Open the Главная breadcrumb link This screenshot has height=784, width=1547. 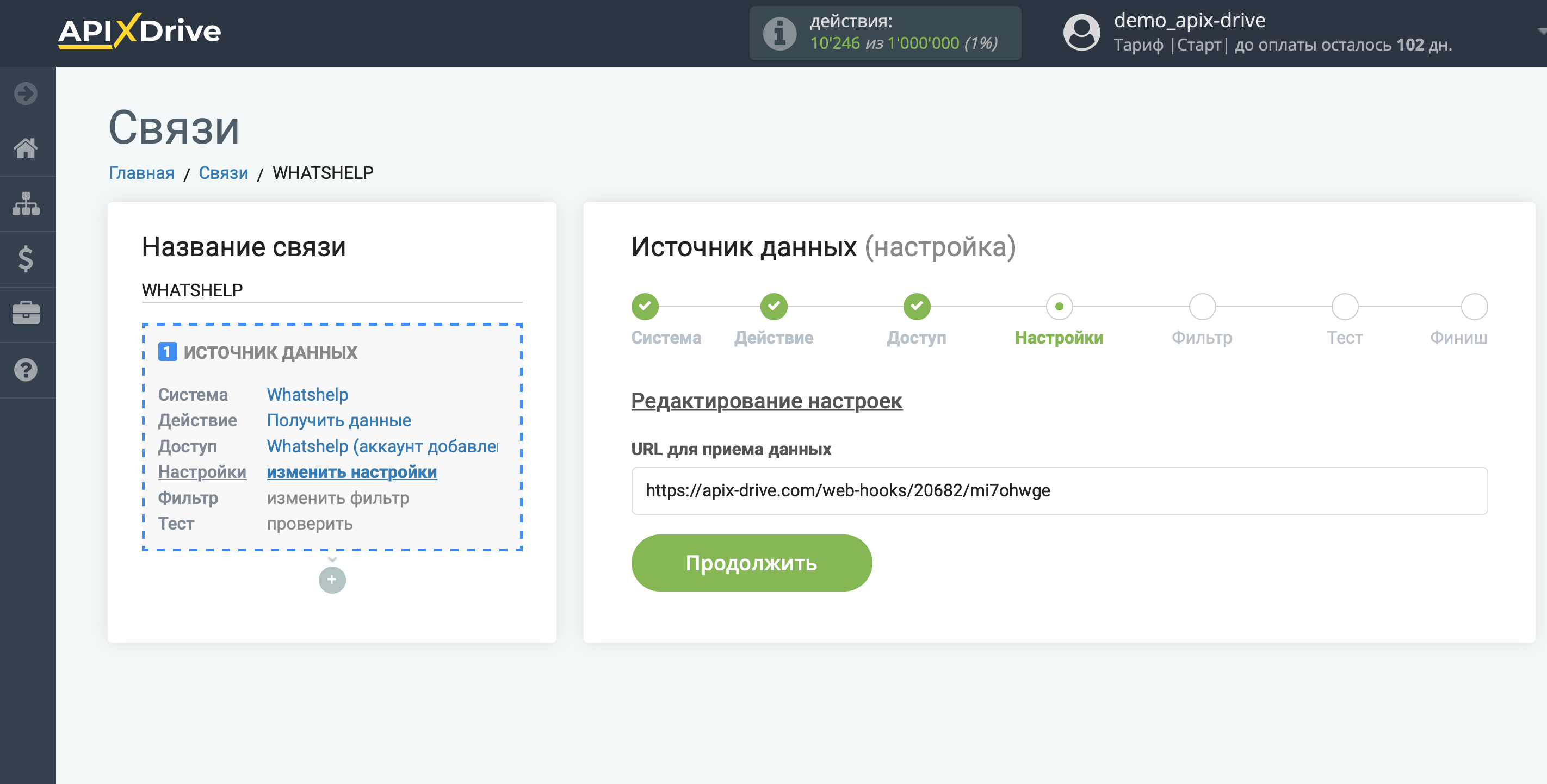tap(142, 173)
